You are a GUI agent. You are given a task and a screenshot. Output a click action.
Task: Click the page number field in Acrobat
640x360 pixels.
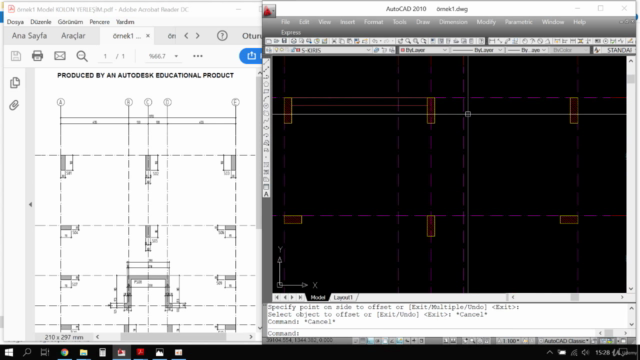pos(105,56)
